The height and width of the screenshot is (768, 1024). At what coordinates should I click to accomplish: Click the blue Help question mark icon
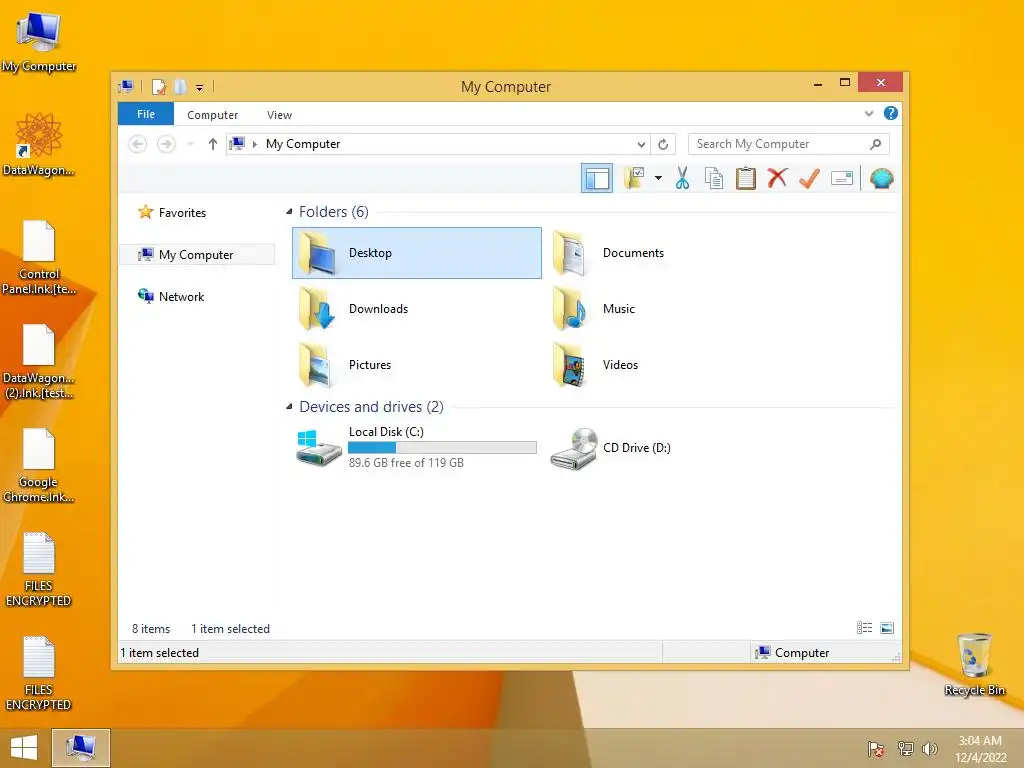pyautogui.click(x=891, y=113)
